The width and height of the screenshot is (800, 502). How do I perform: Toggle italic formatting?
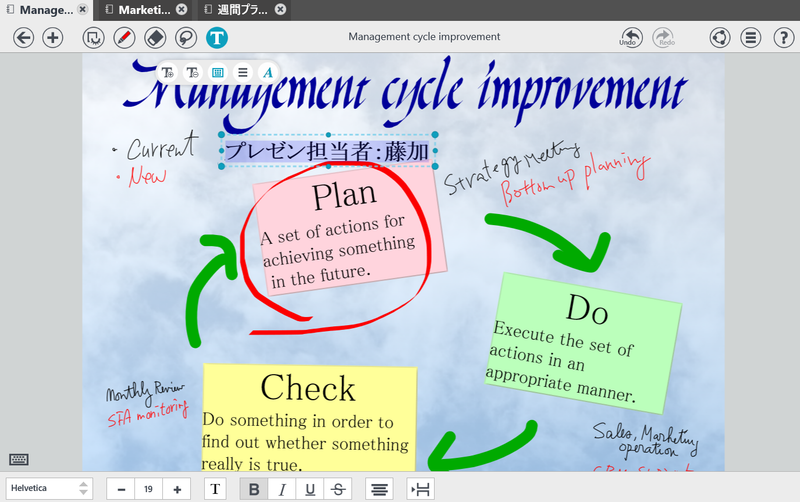(282, 489)
